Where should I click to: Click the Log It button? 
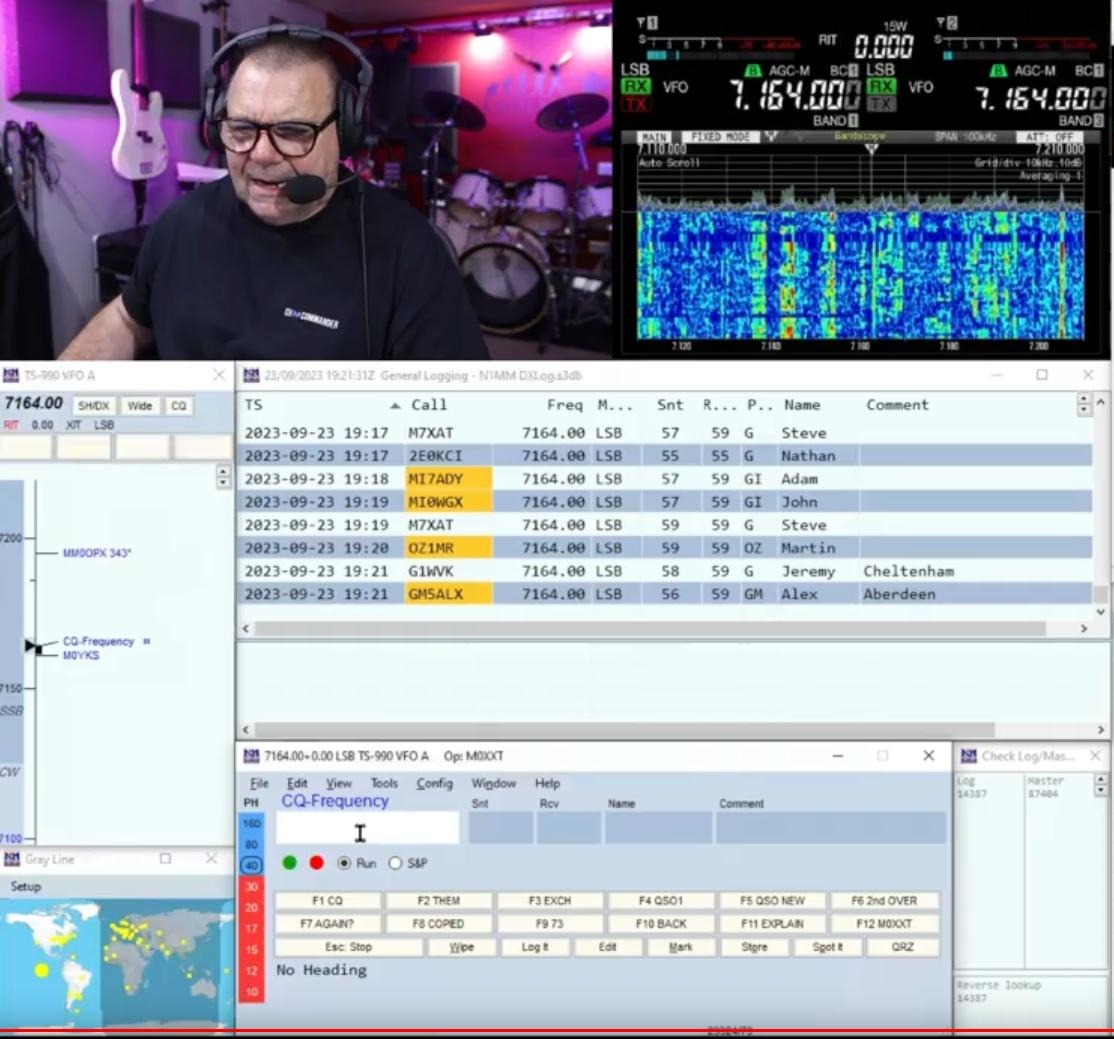click(x=535, y=946)
